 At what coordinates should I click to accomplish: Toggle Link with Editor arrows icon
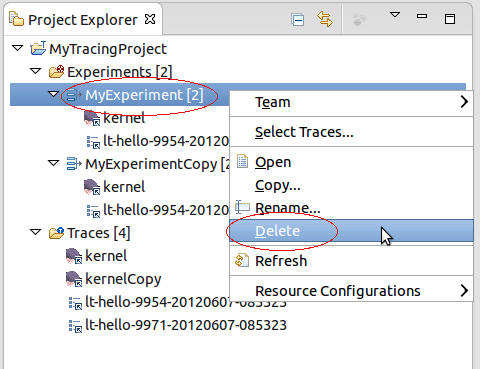click(x=325, y=19)
